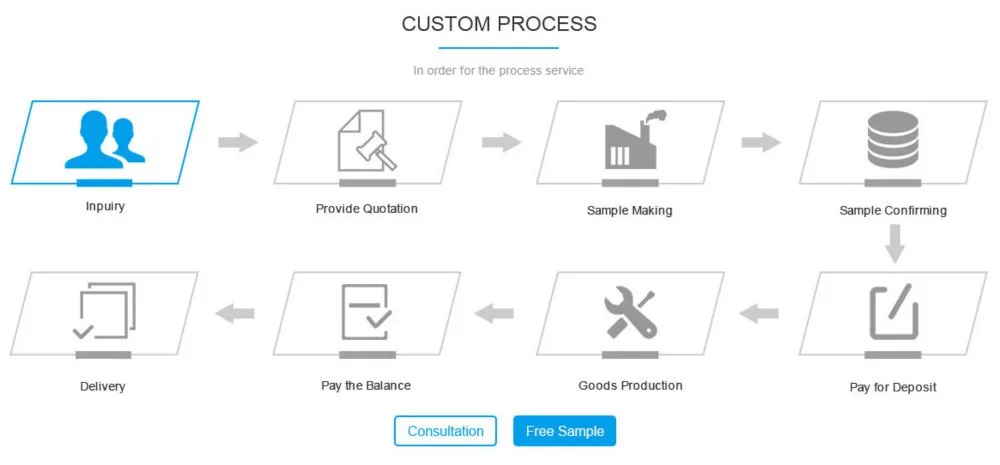Image resolution: width=1000 pixels, height=465 pixels.
Task: Click the Pay the Balance checklist icon
Action: point(367,311)
